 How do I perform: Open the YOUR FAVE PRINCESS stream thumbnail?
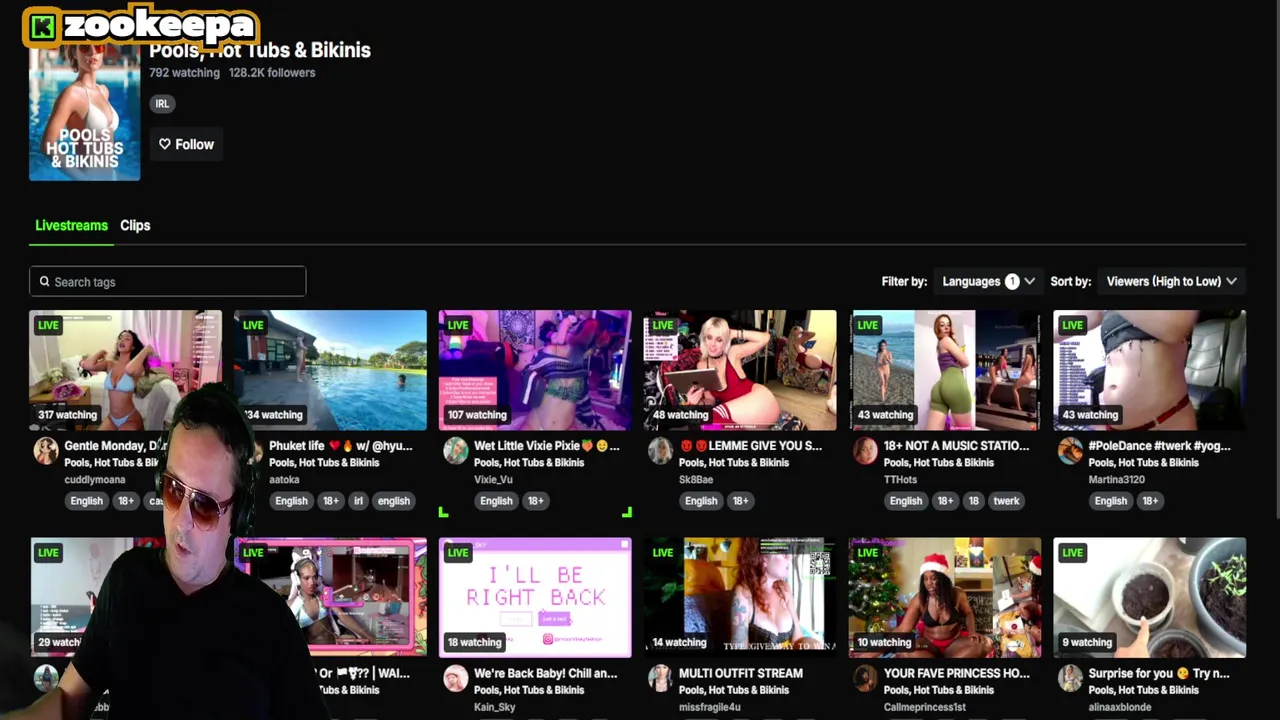[945, 598]
